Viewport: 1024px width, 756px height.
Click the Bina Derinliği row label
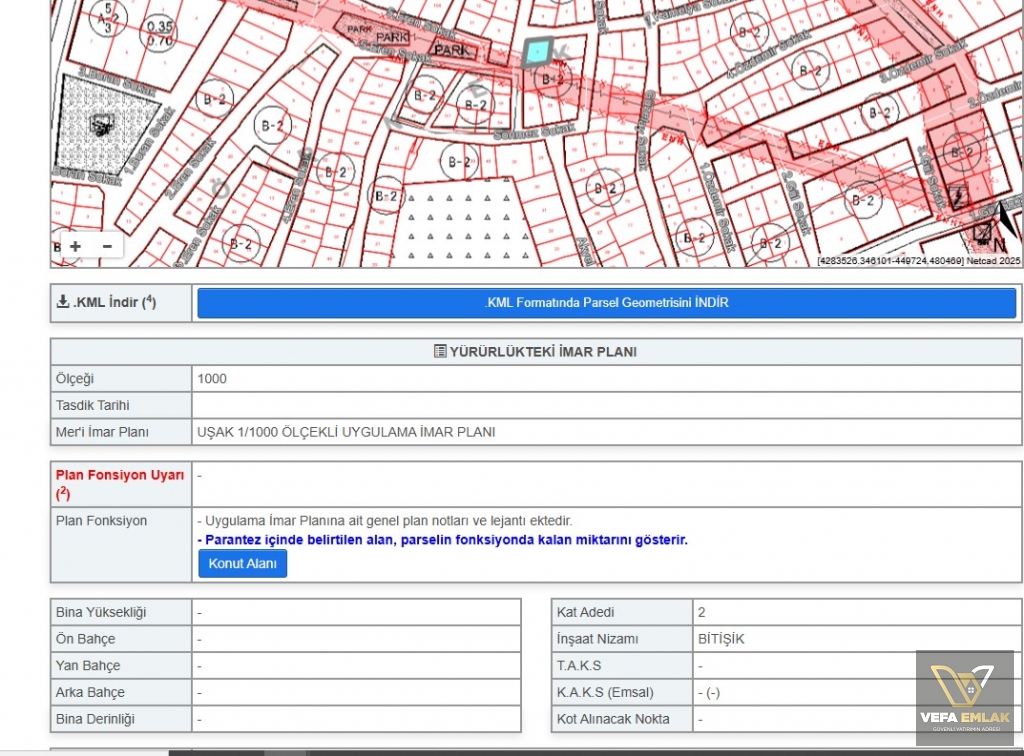point(95,719)
